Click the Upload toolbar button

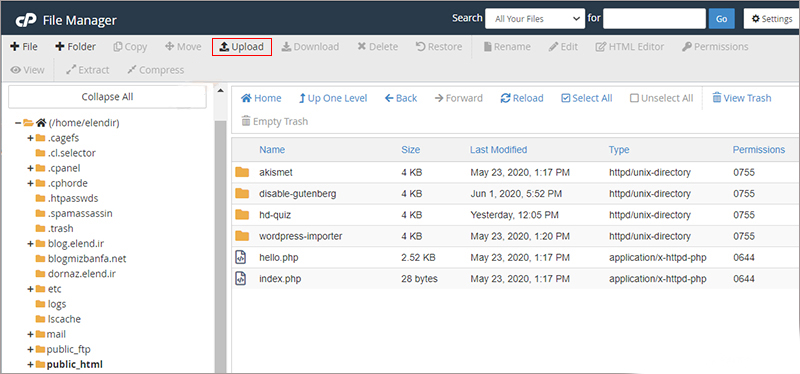(241, 47)
